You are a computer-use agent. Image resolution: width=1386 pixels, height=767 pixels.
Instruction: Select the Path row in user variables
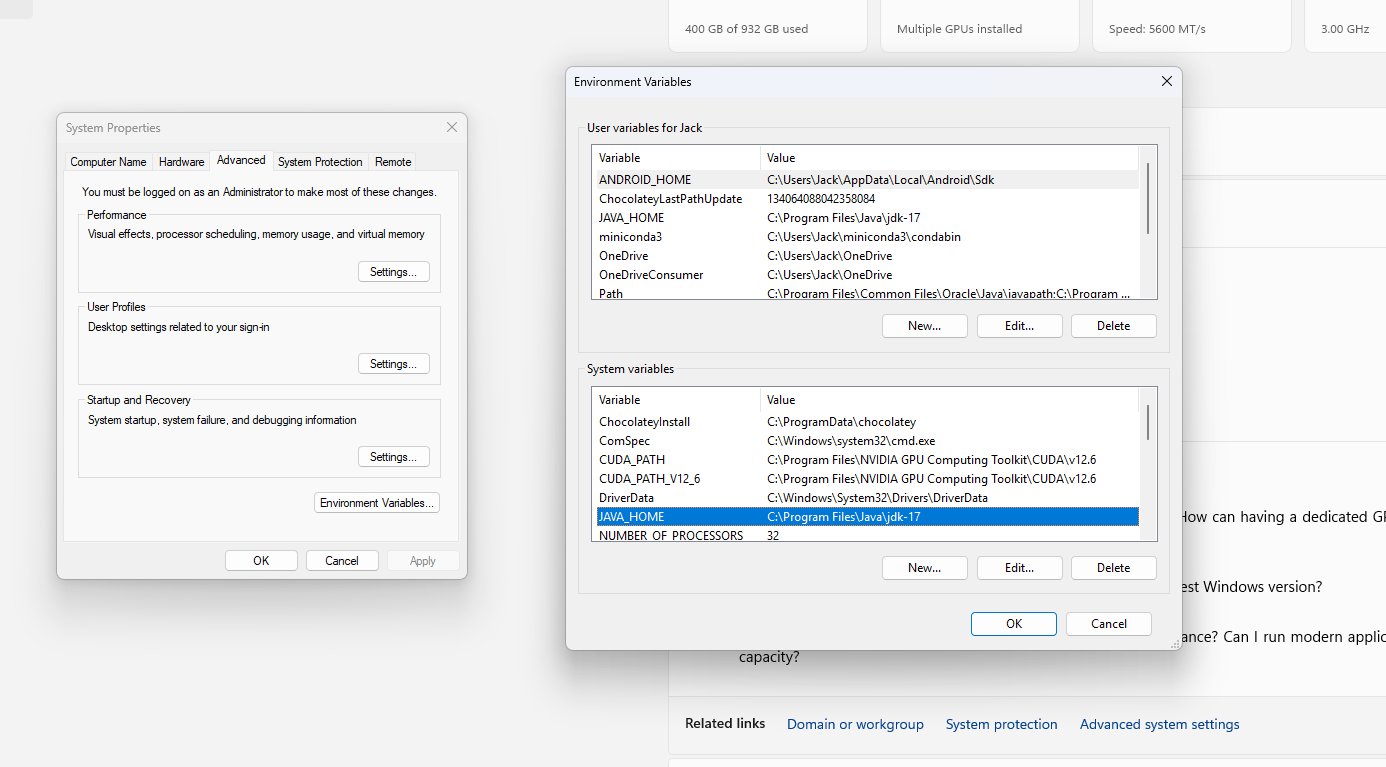(x=611, y=294)
